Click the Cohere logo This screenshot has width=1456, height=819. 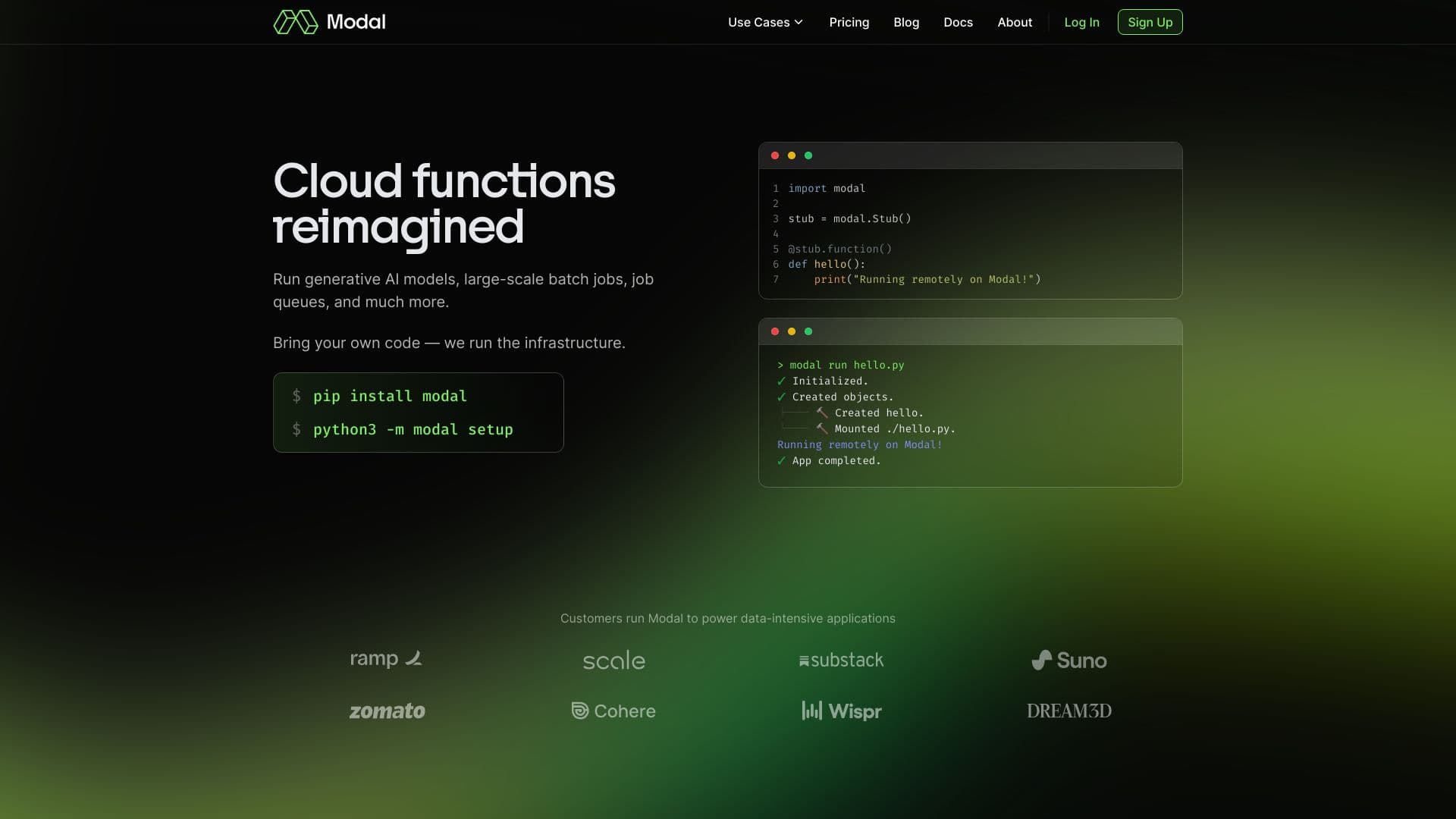click(x=613, y=711)
